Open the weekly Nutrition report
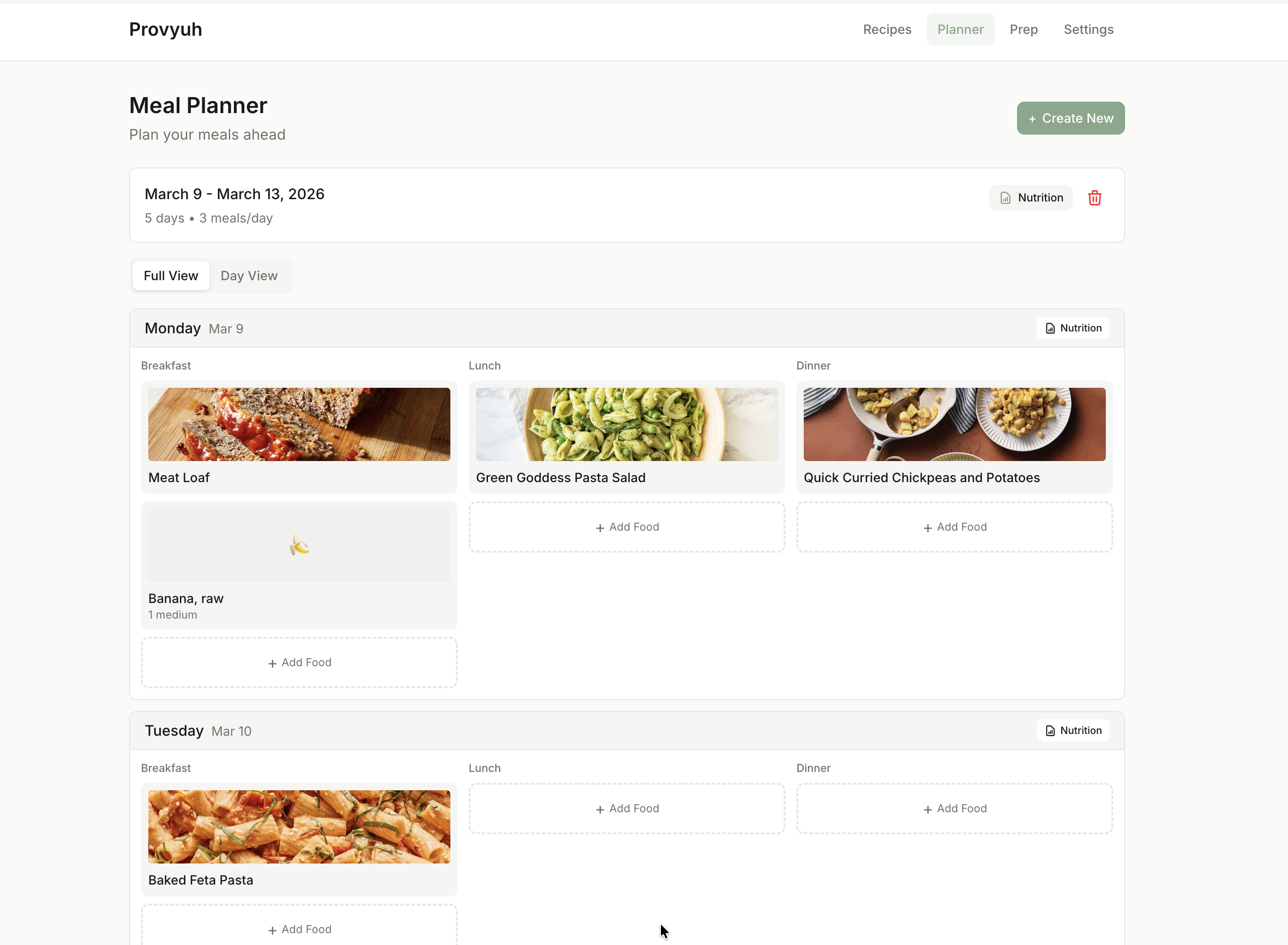 (1031, 198)
